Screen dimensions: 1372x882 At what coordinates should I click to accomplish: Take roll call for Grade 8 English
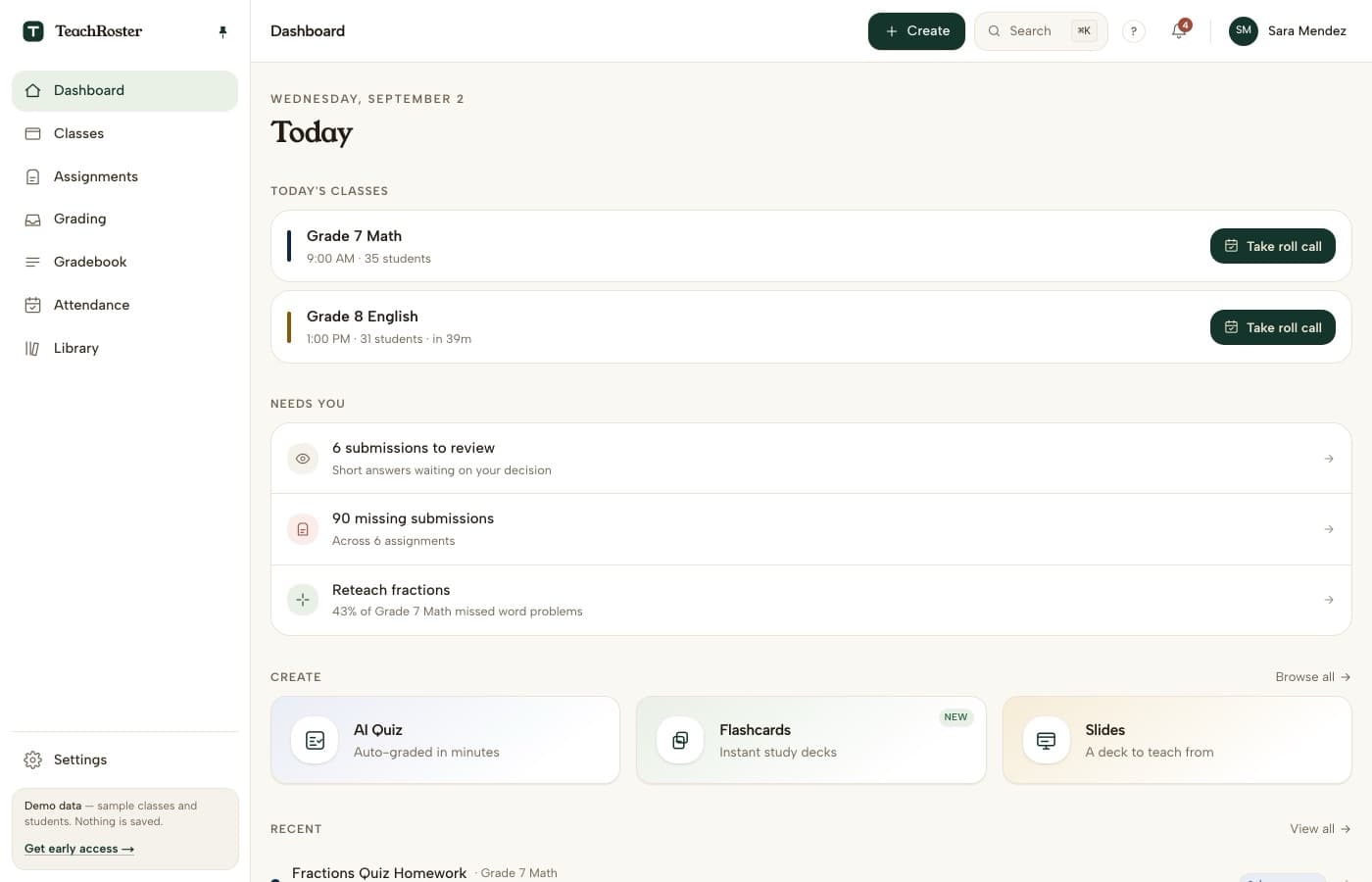1273,327
